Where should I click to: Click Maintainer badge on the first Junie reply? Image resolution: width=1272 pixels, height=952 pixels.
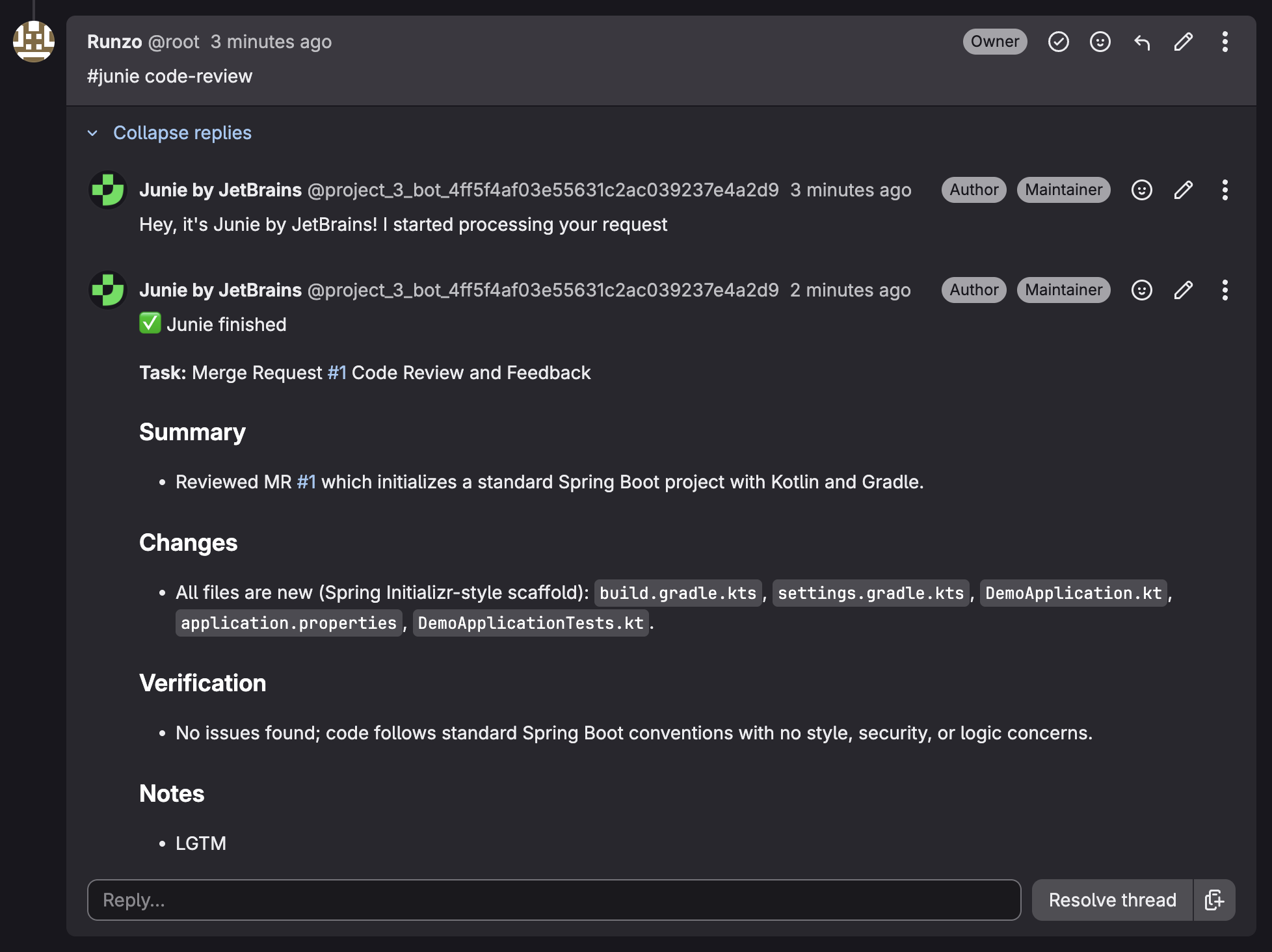1064,190
